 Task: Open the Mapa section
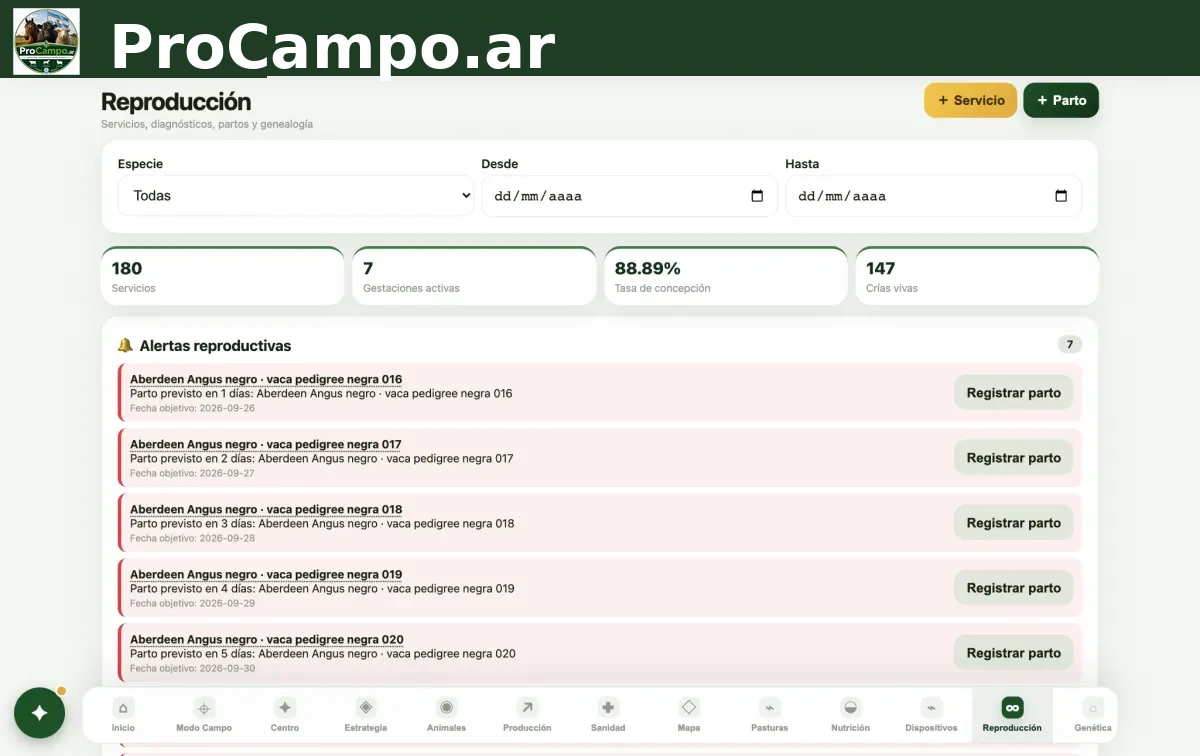click(689, 715)
